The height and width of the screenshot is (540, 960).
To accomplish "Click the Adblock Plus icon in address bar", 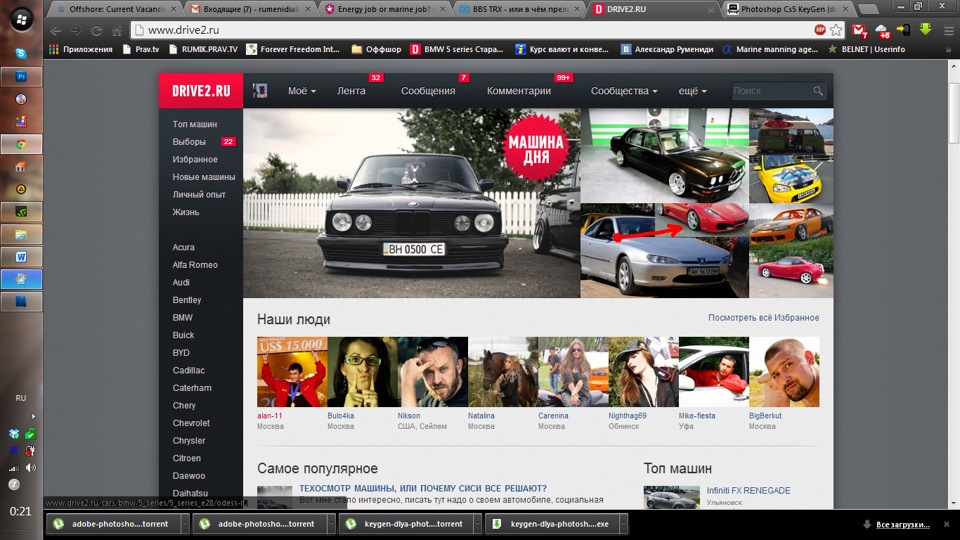I will [820, 29].
